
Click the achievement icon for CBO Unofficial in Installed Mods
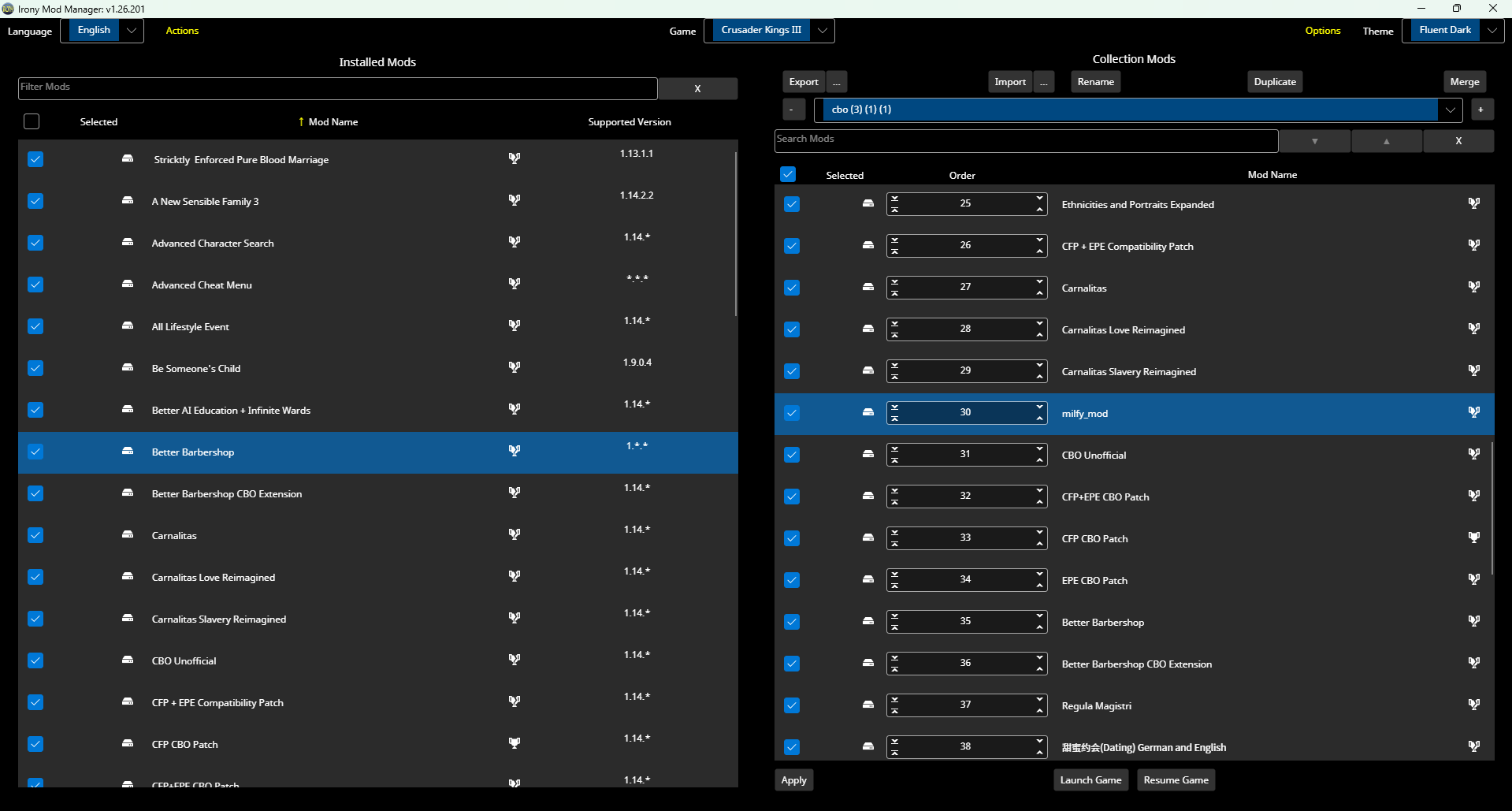pos(515,660)
